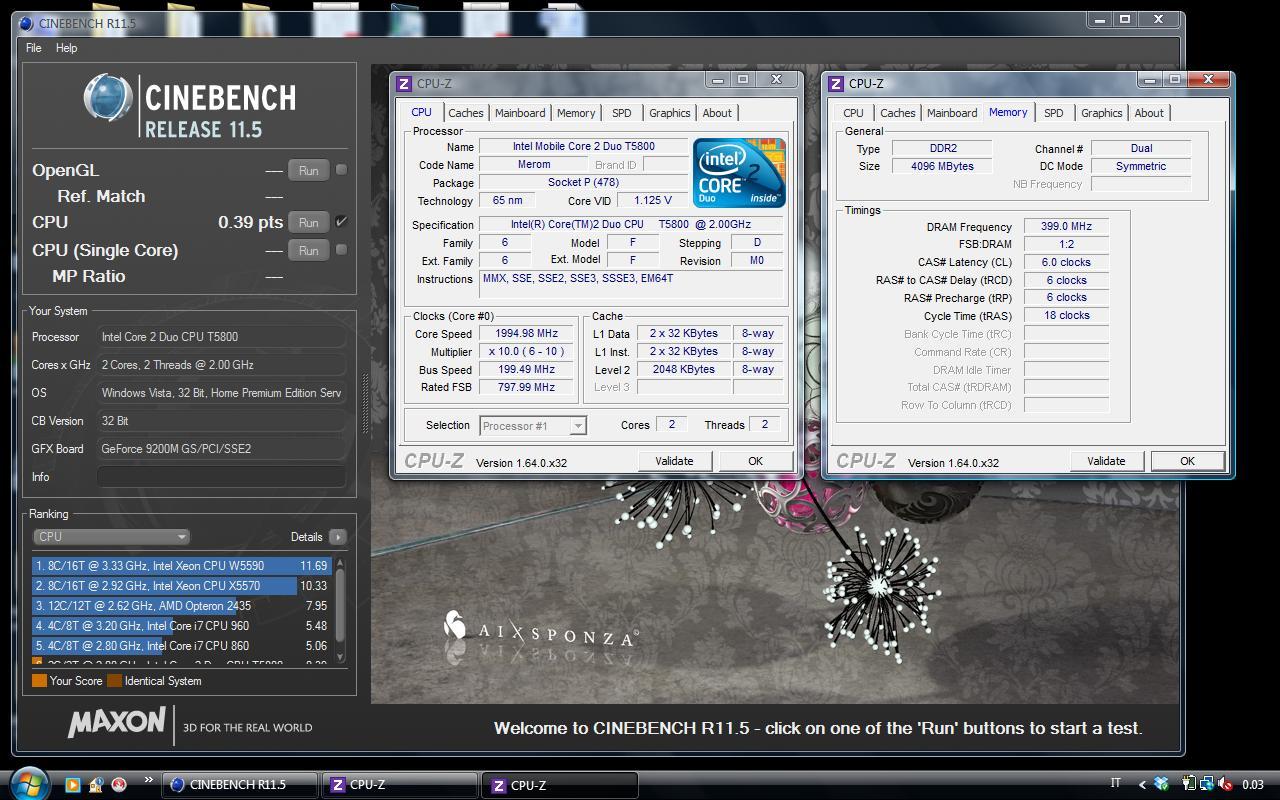
Task: Click the Core Speed 1994.98 MHz value
Action: click(x=526, y=334)
